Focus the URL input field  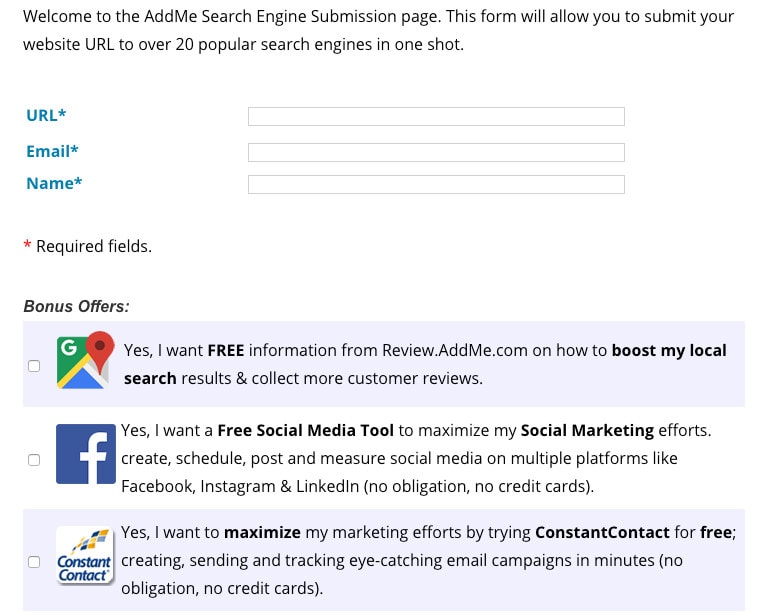[436, 117]
